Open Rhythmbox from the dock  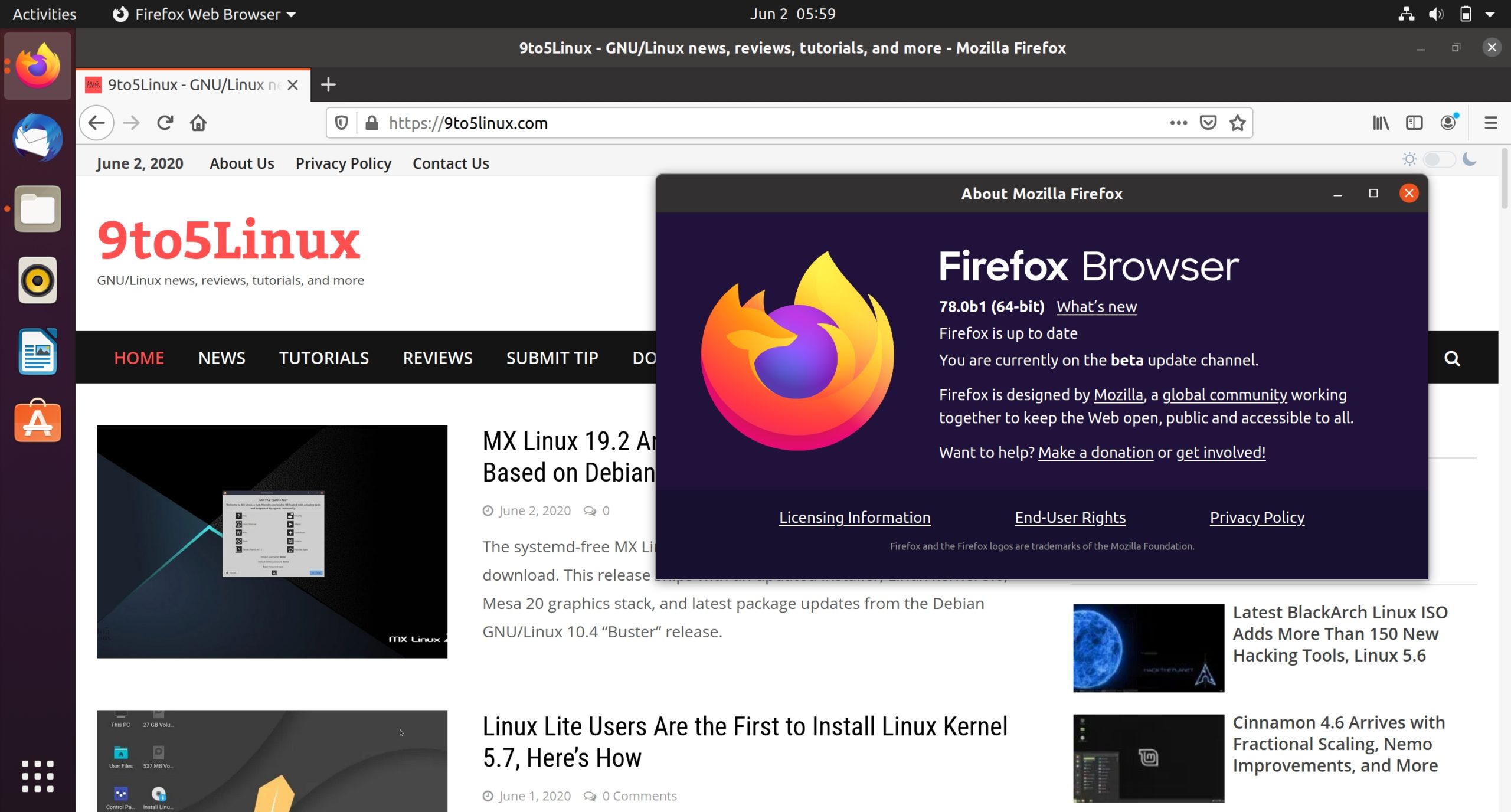coord(38,280)
